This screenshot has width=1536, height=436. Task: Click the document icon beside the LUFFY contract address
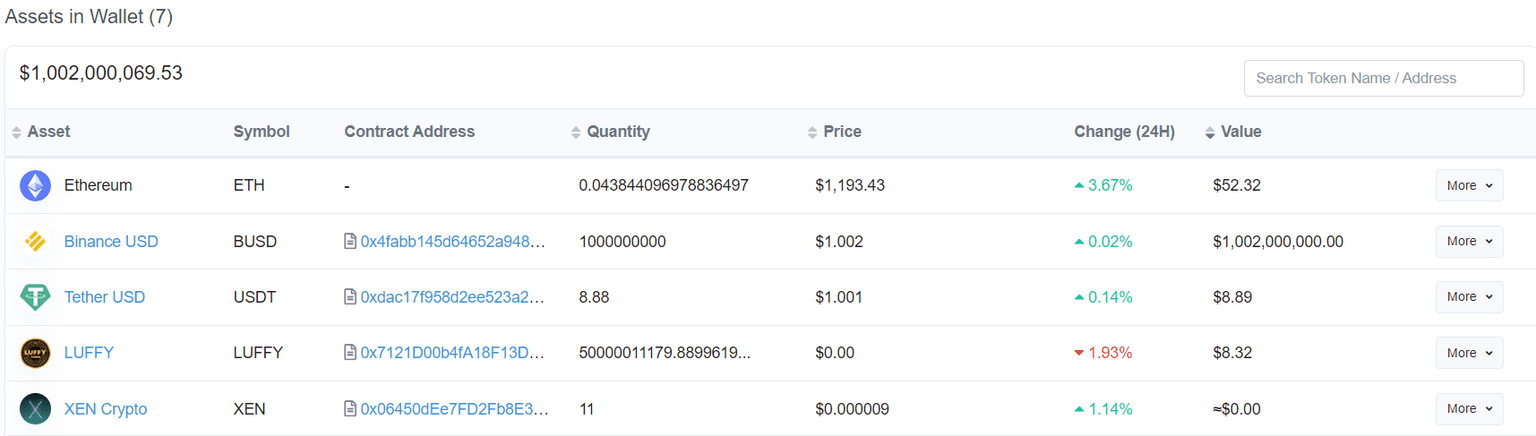[350, 353]
